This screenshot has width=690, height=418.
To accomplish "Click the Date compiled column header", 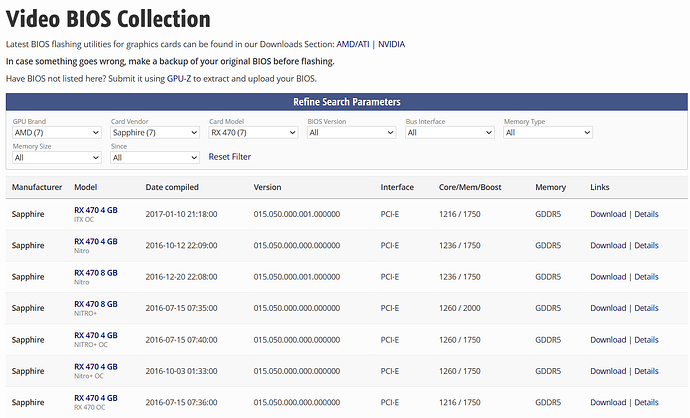I will pyautogui.click(x=172, y=187).
